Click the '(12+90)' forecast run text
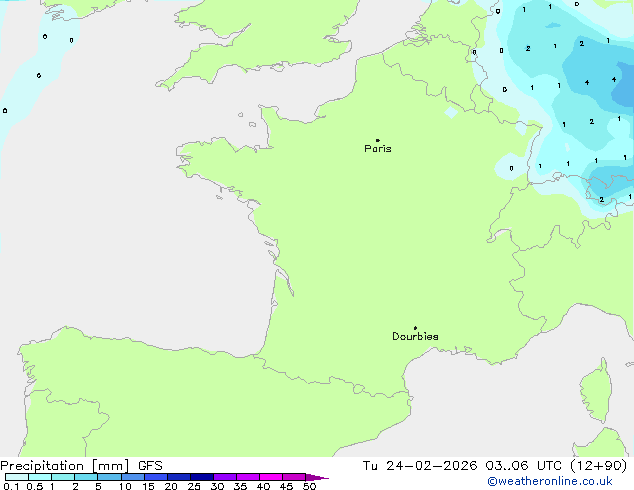 click(x=598, y=466)
